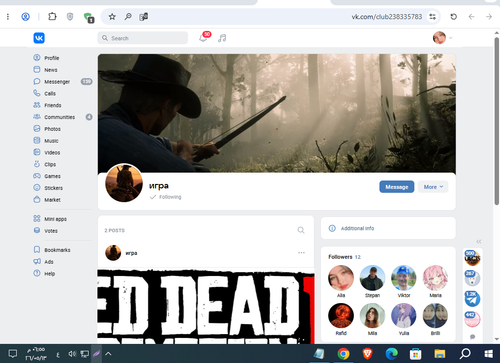
Task: Open Microsoft Edge from the taskbar
Action: click(x=392, y=354)
